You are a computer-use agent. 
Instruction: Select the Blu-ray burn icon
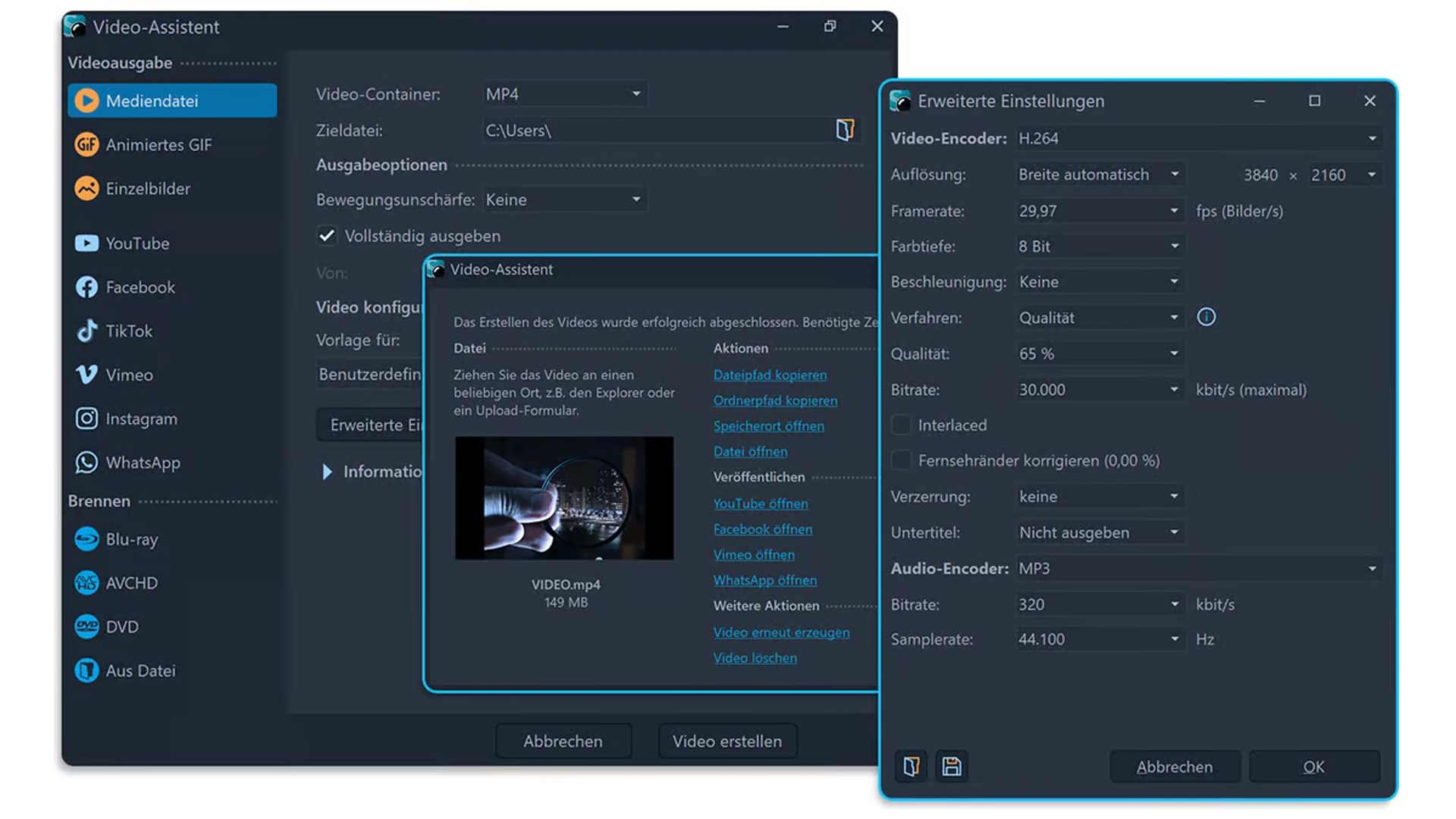click(x=86, y=539)
